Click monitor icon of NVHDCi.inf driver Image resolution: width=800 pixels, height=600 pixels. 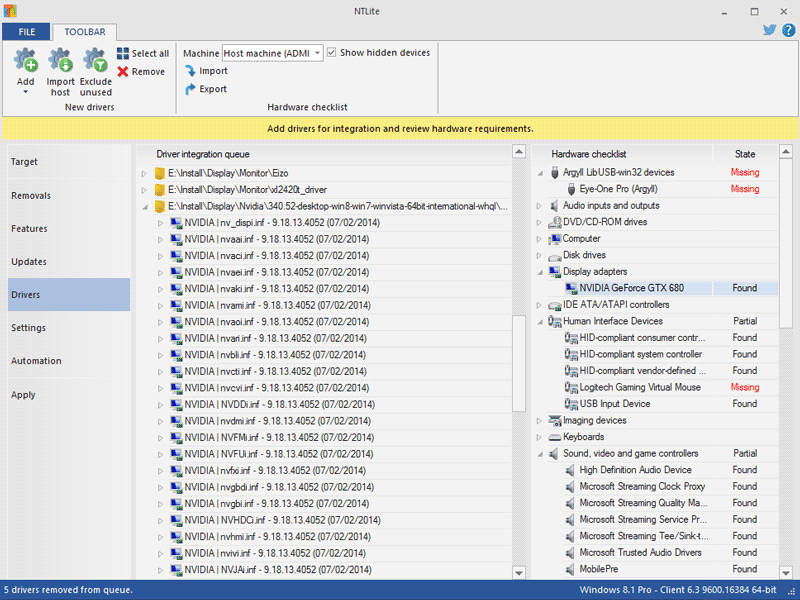pos(177,520)
